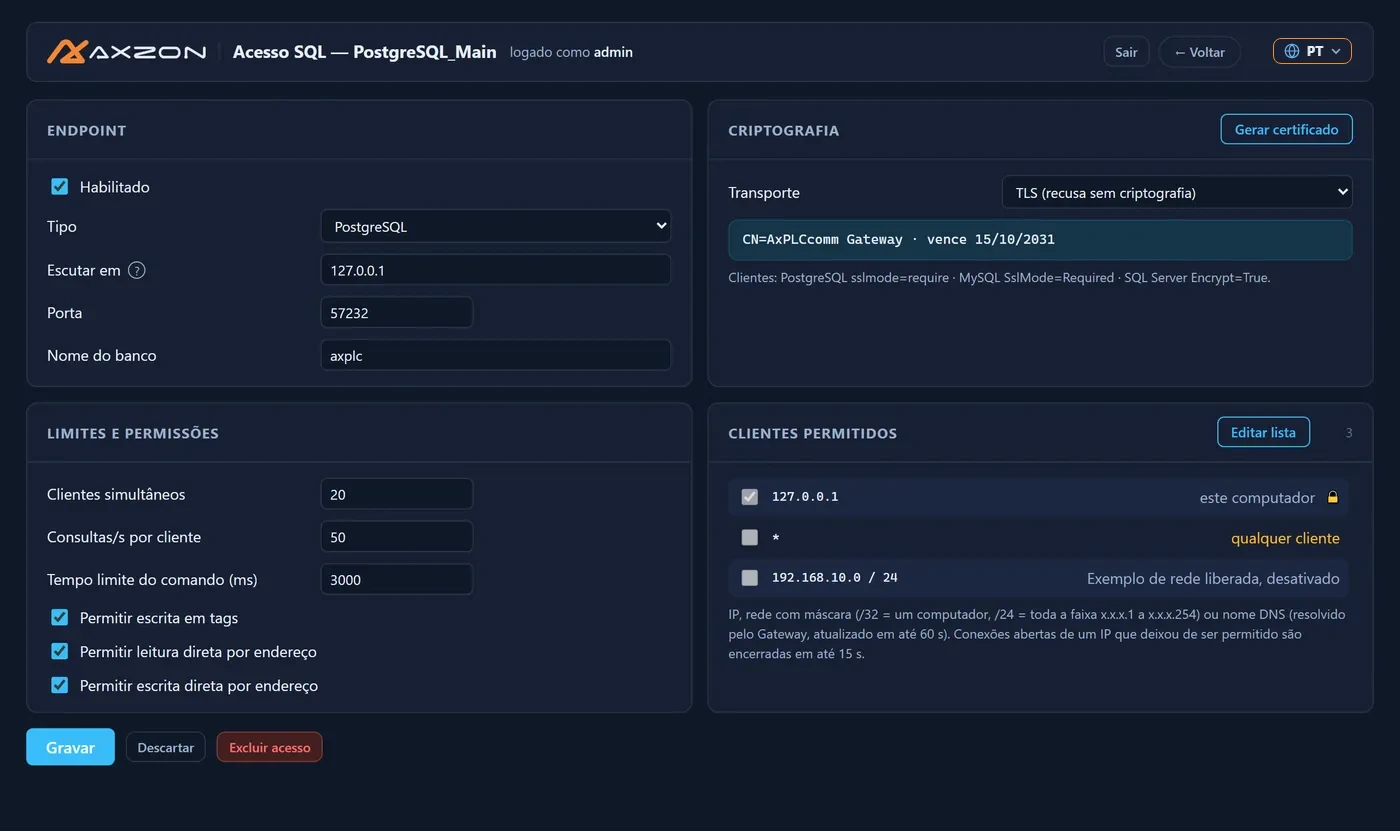Screen dimensions: 1400x831
Task: Click the qualquer cliente label
Action: pos(1285,538)
